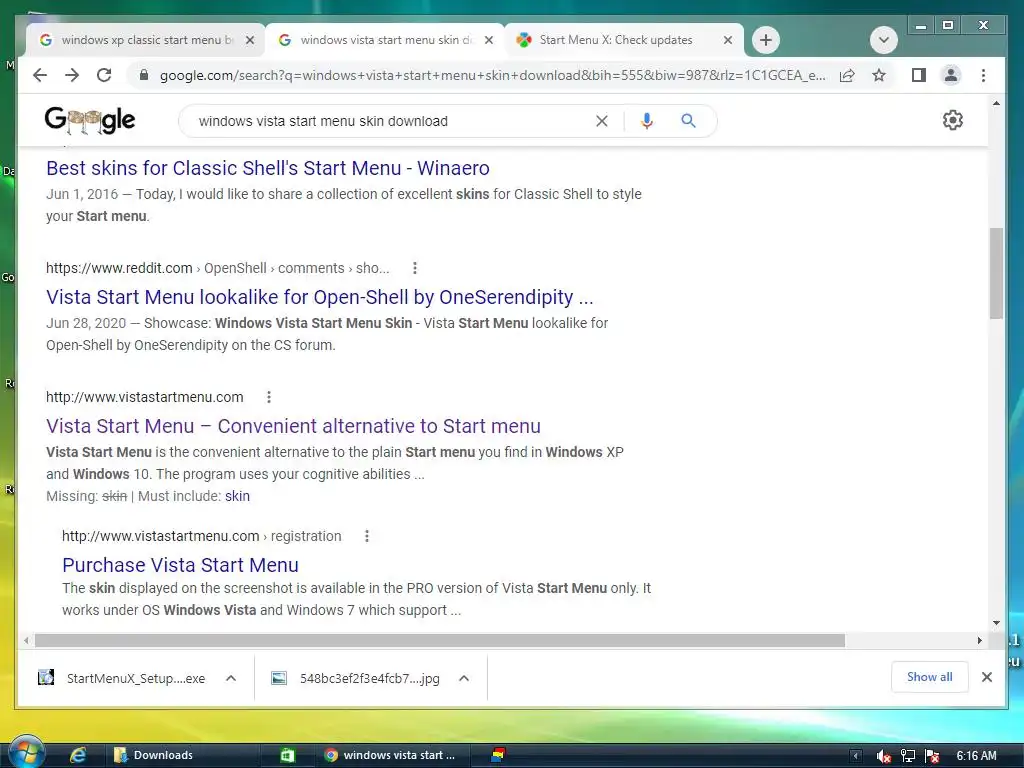Switch to the Downloads taskbar window
Viewport: 1024px width, 768px height.
pos(185,756)
